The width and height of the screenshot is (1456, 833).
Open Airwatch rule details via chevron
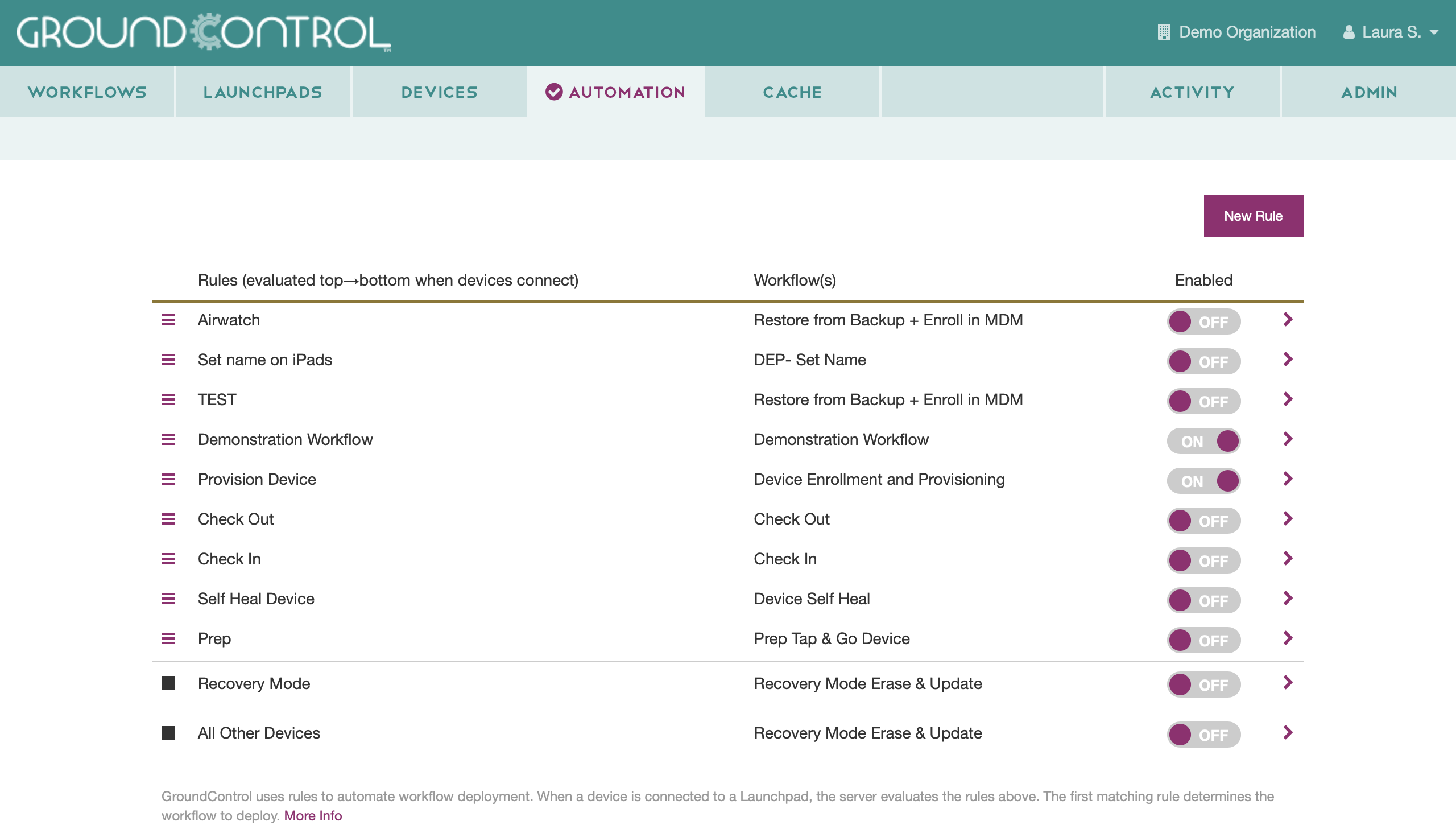click(x=1288, y=320)
